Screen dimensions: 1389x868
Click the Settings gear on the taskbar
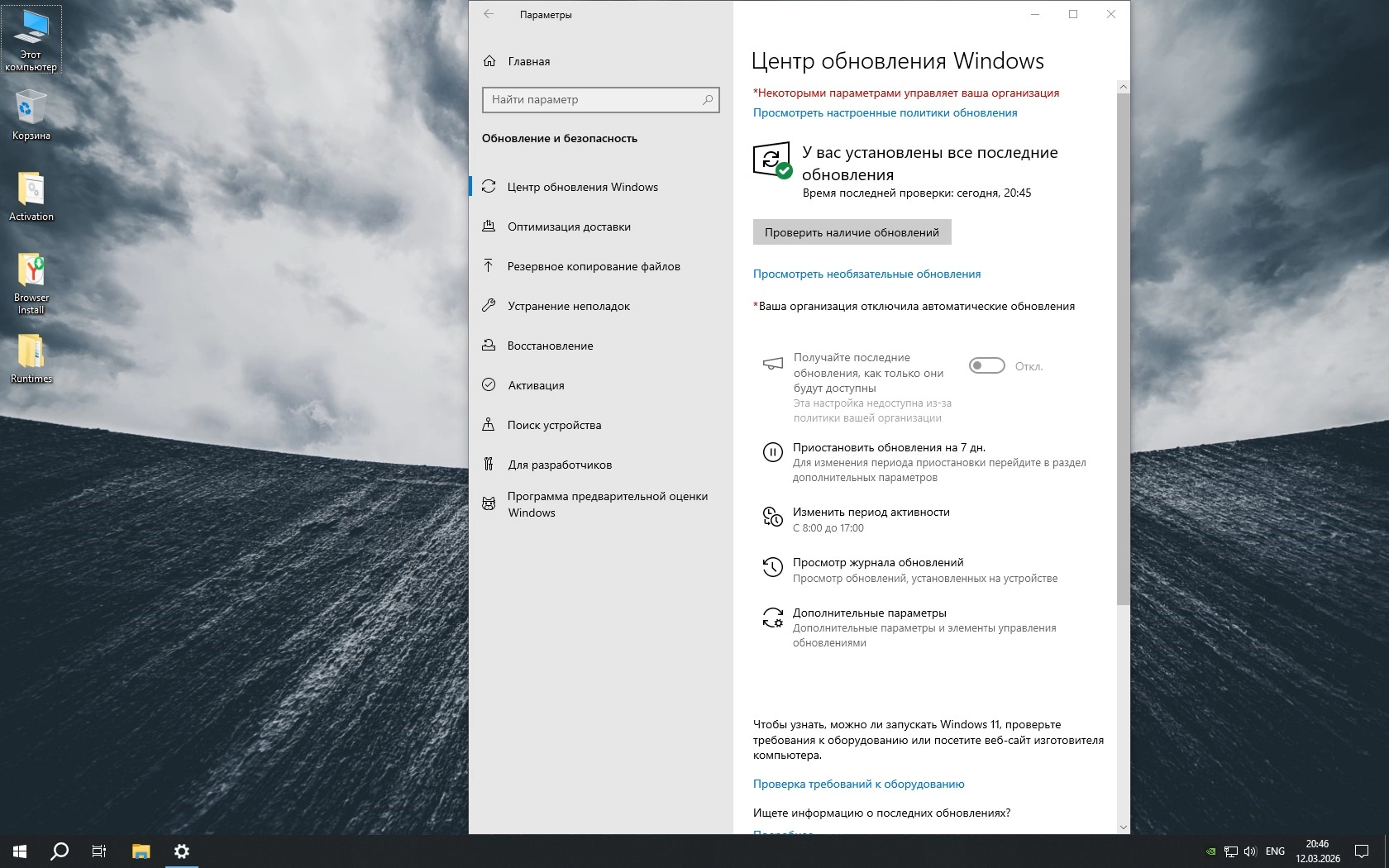tap(182, 851)
